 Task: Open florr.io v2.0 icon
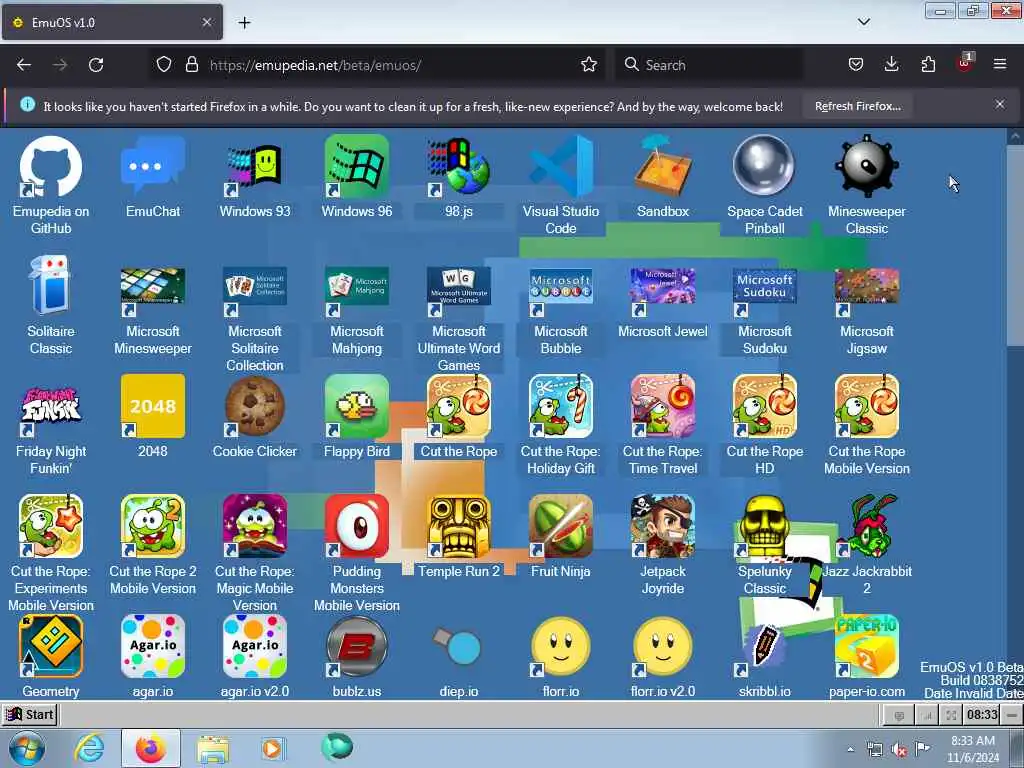point(662,647)
